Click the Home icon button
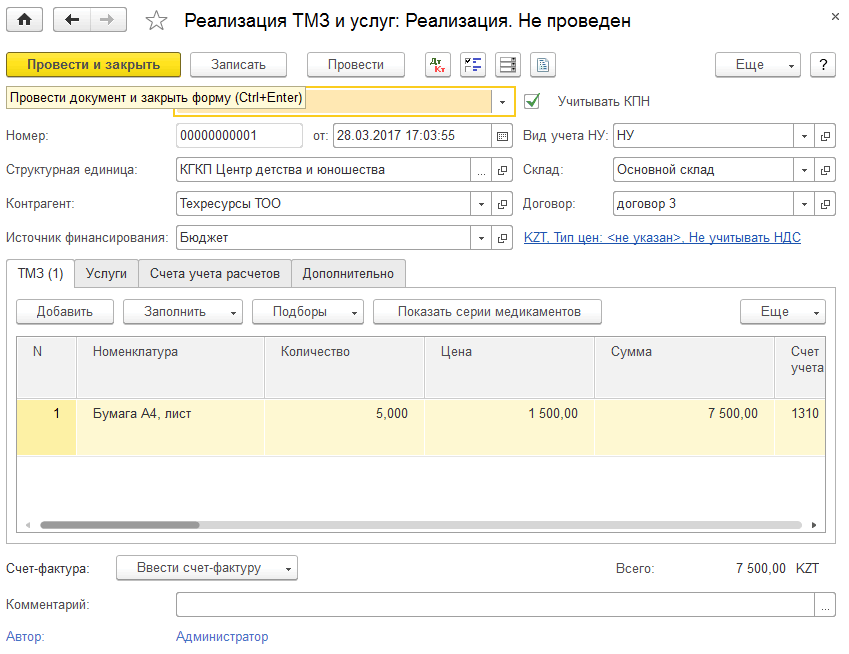 click(x=25, y=20)
